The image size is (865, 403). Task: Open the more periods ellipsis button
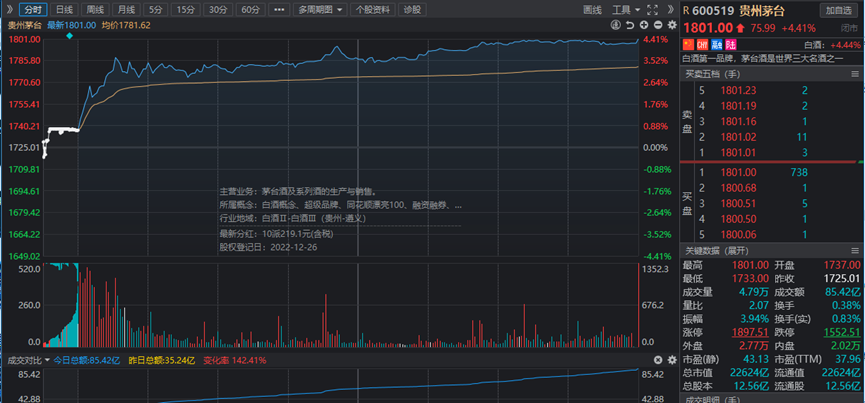280,9
